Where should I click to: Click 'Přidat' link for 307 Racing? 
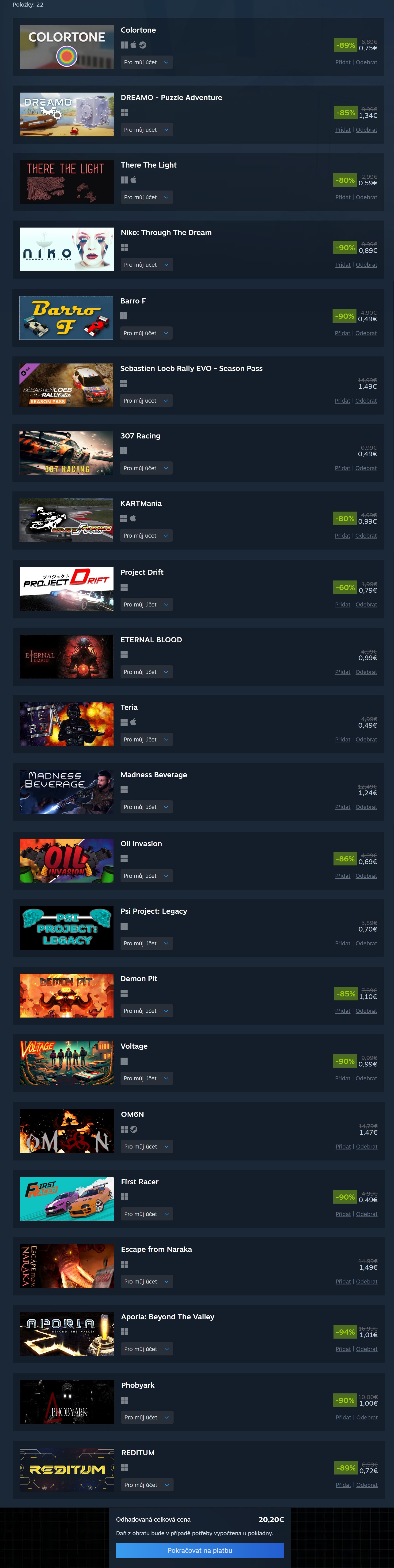pos(342,468)
